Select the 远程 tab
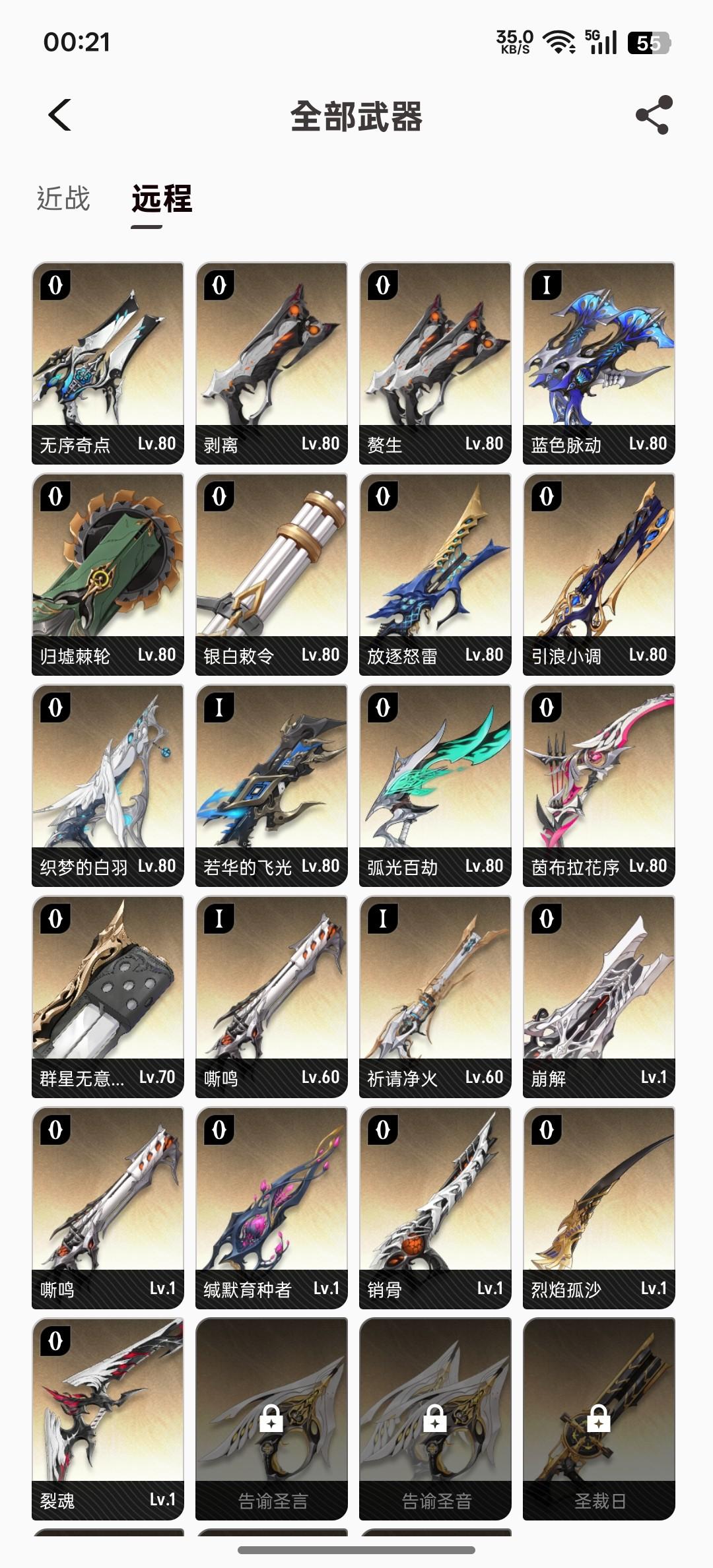Image resolution: width=713 pixels, height=1568 pixels. [162, 199]
